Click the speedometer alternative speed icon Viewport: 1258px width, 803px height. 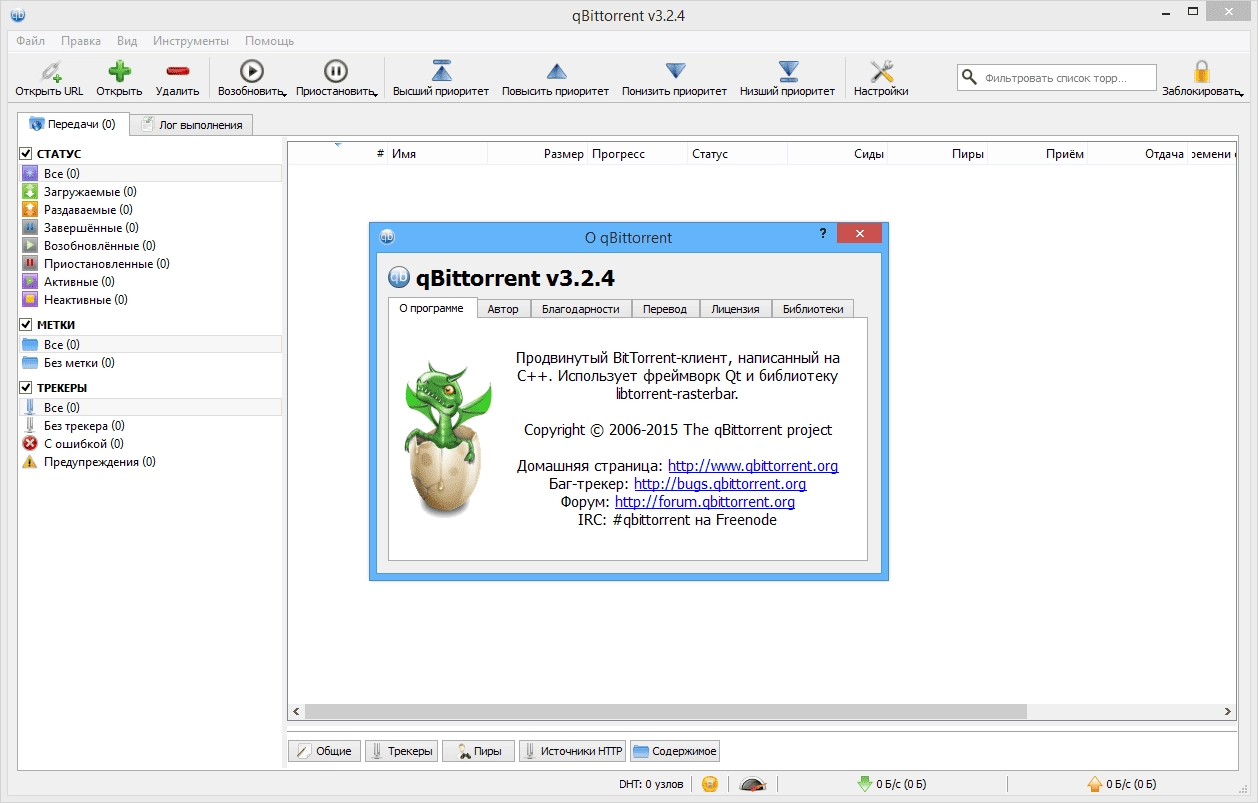pyautogui.click(x=751, y=784)
